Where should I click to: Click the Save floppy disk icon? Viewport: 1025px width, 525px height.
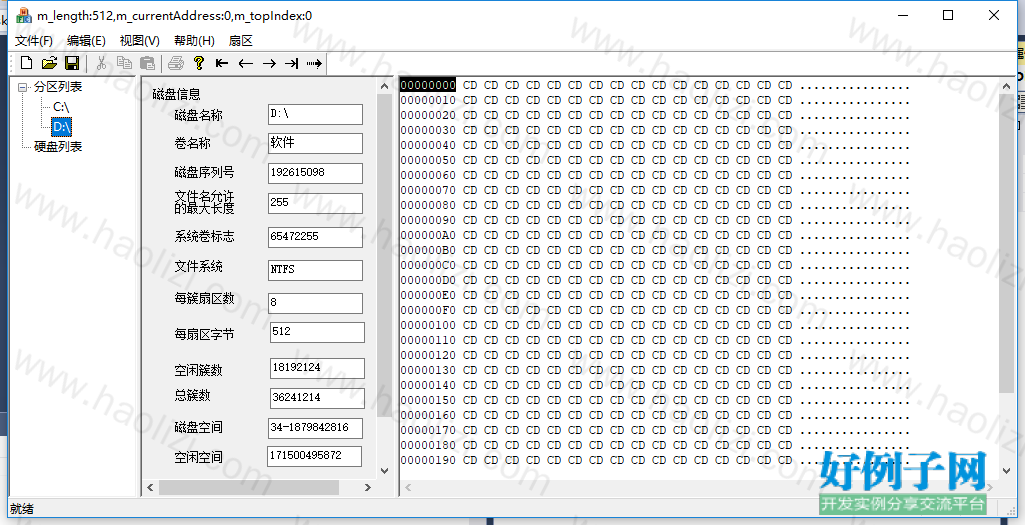click(72, 63)
